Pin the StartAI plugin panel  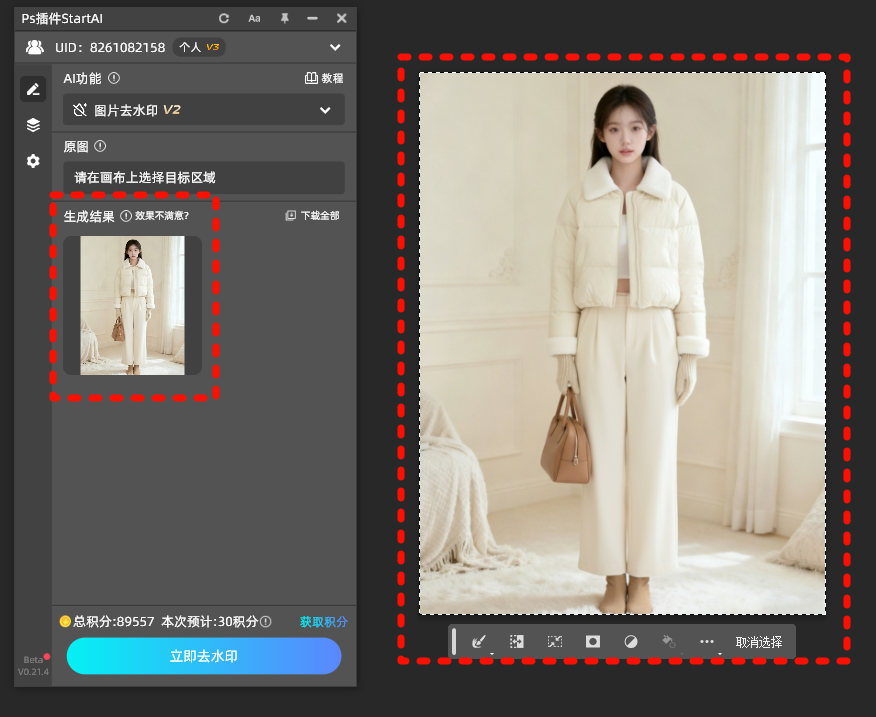click(x=284, y=18)
